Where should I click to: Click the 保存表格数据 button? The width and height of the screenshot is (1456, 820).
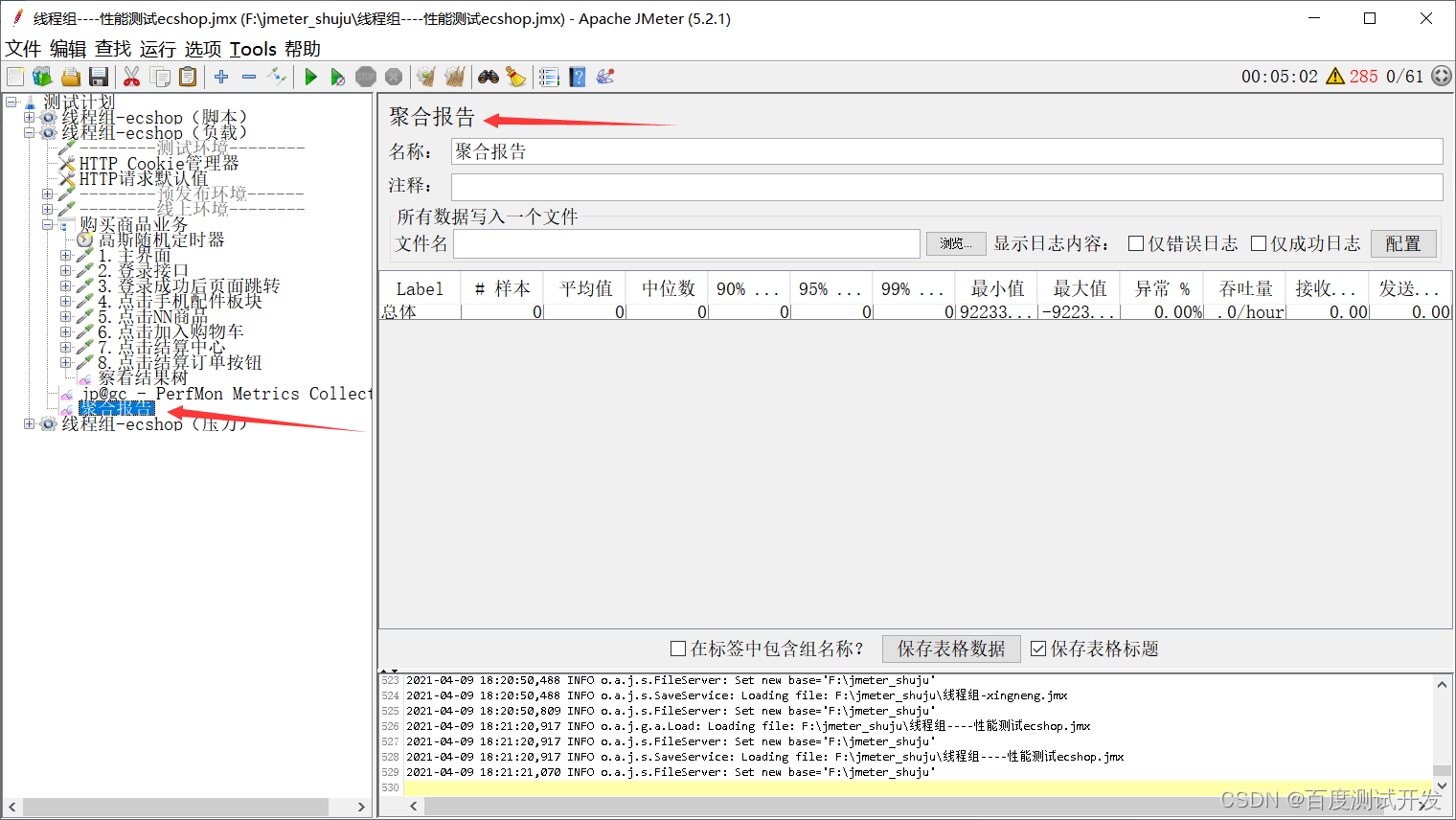pos(951,649)
